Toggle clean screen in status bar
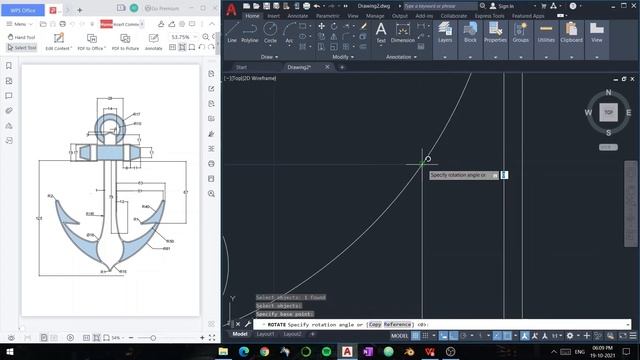640x360 pixels. click(623, 336)
